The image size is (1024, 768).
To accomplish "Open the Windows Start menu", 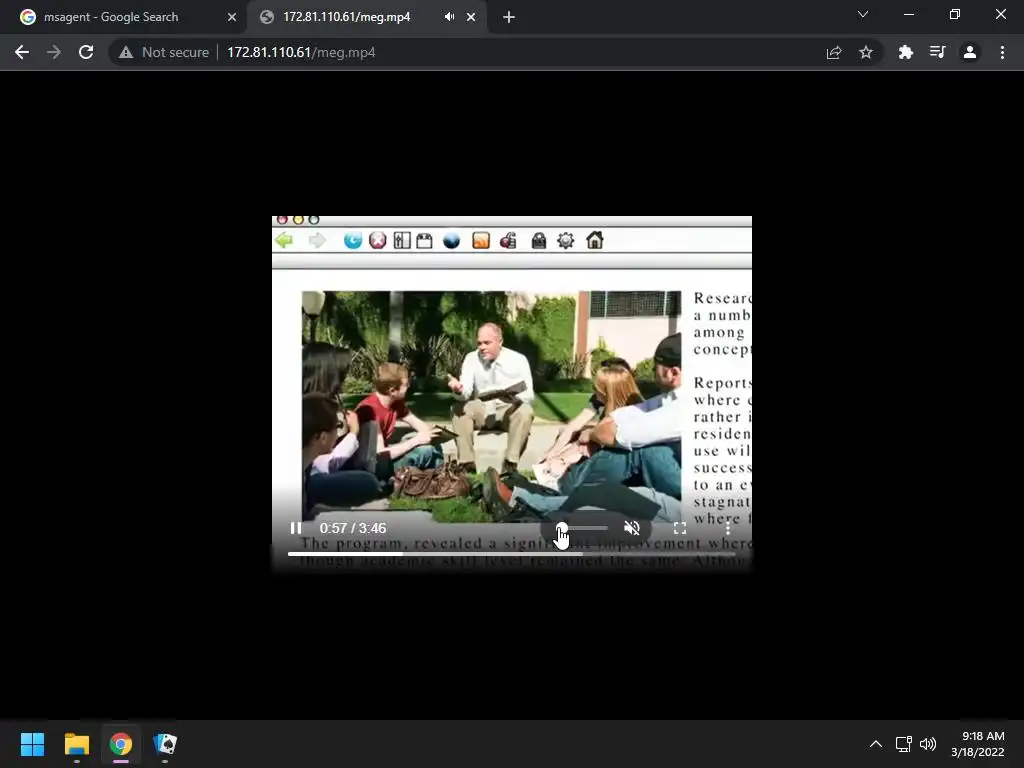I will tap(32, 744).
